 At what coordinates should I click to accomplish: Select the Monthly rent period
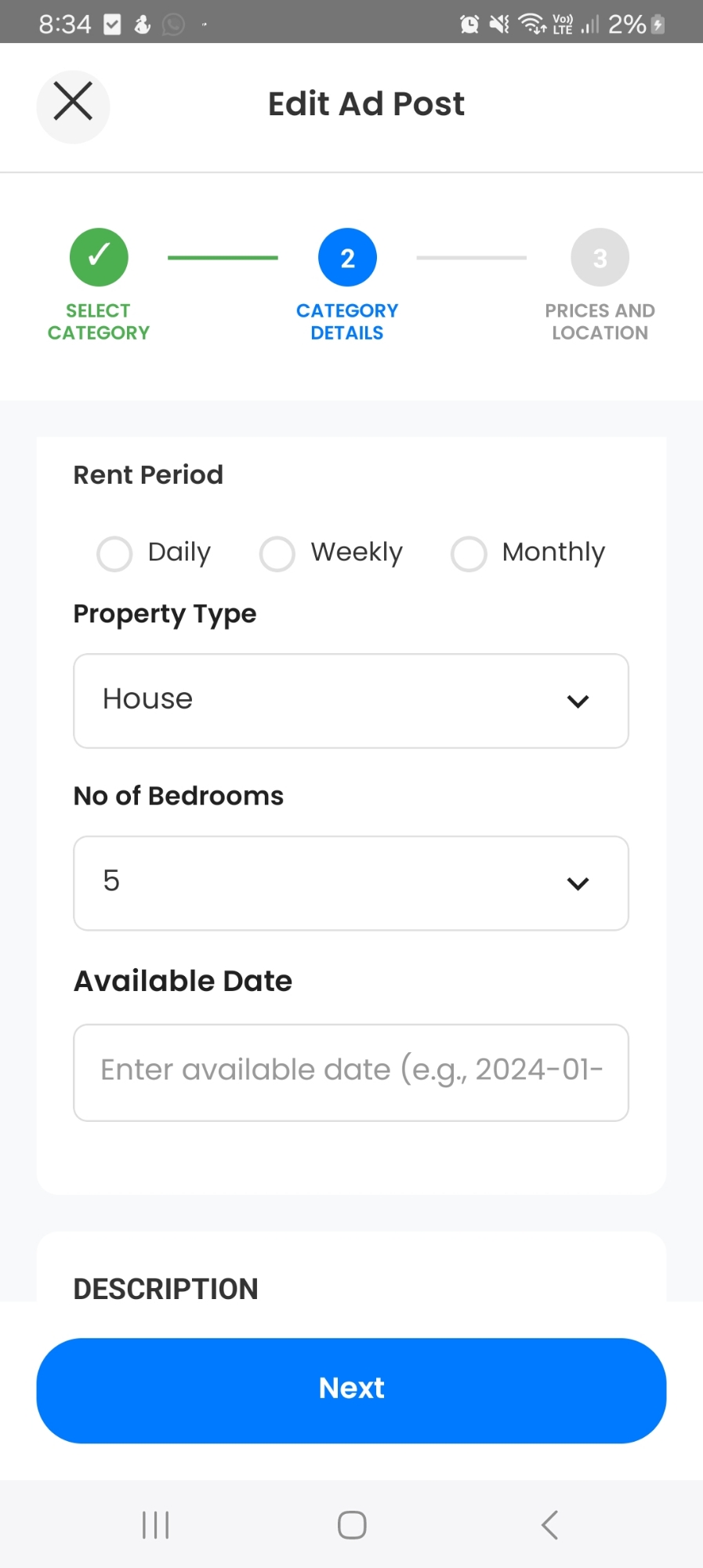point(469,554)
